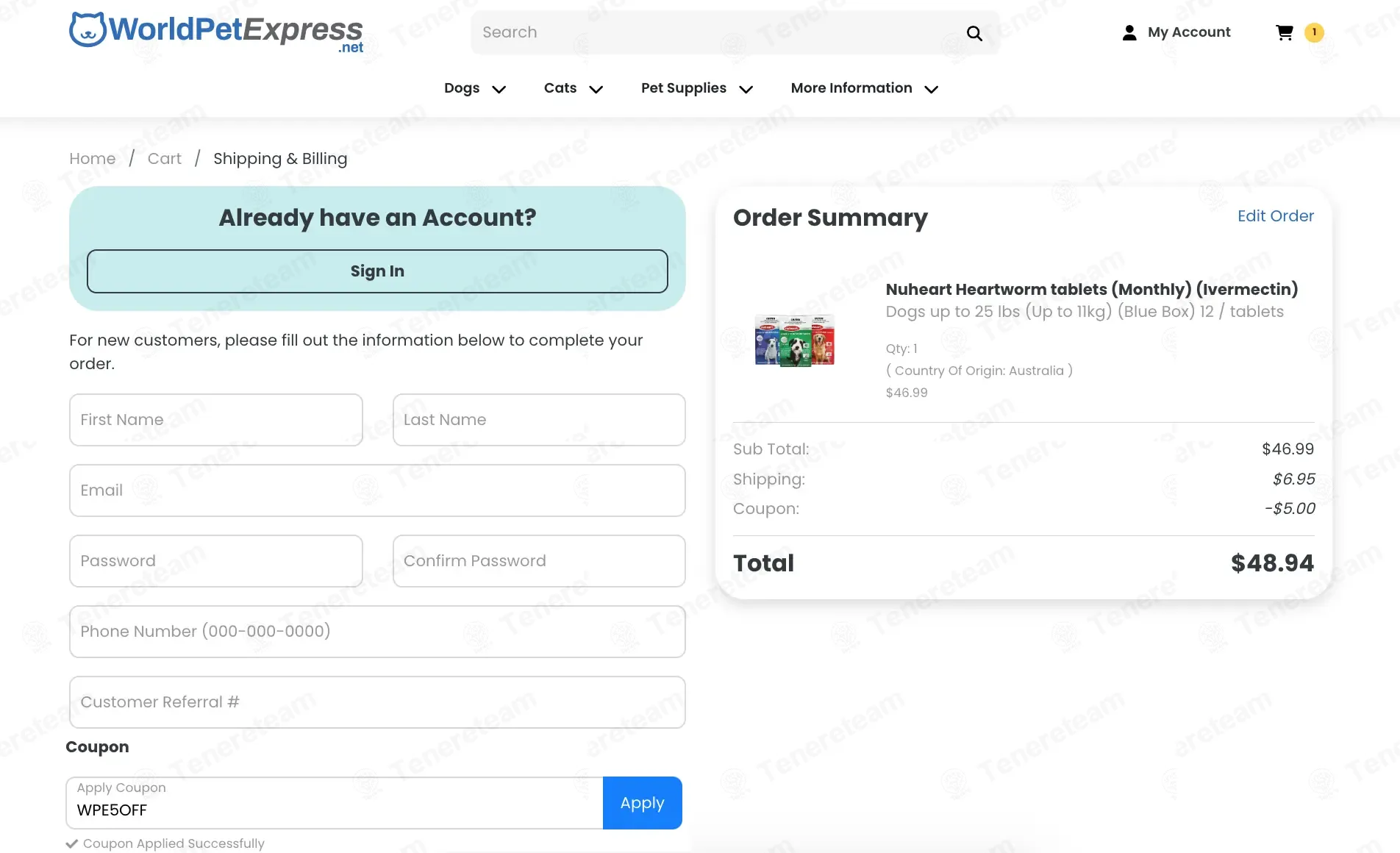This screenshot has width=1400, height=853.
Task: Focus the Last Name field
Action: tap(539, 420)
